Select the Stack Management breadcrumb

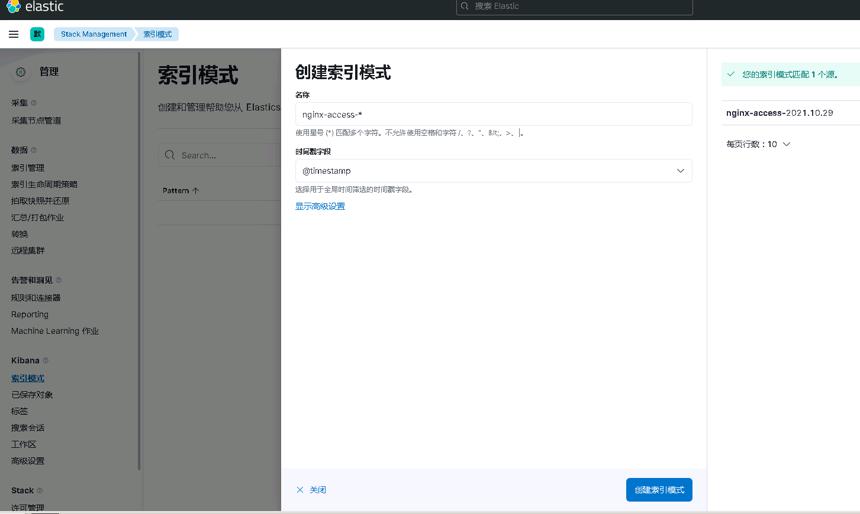tap(94, 34)
